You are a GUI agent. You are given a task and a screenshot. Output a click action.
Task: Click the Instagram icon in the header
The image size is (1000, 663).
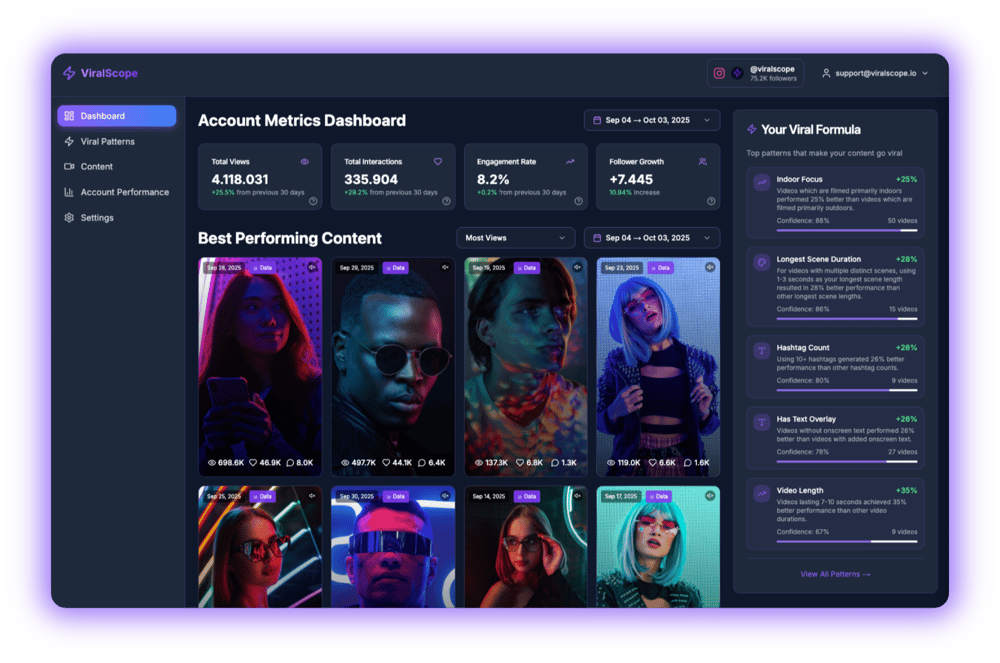tap(719, 73)
